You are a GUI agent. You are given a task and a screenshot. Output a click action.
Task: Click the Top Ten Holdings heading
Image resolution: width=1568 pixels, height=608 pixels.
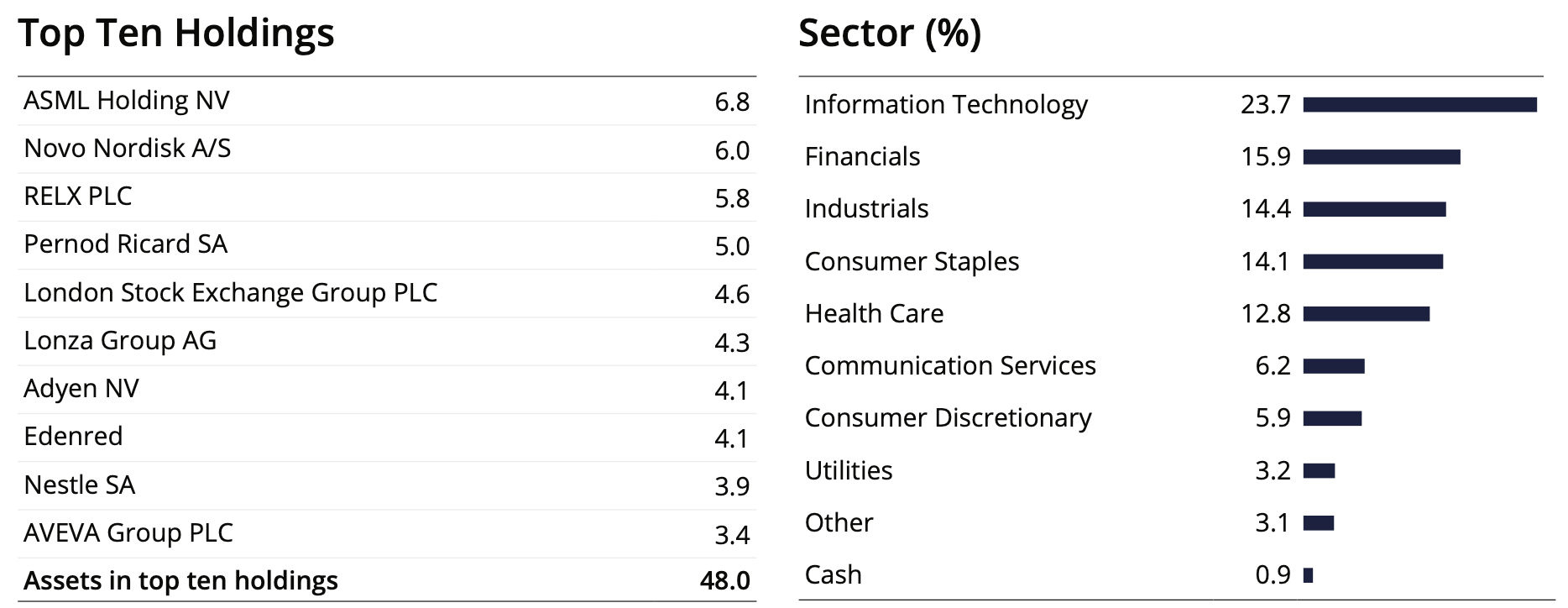pyautogui.click(x=176, y=34)
